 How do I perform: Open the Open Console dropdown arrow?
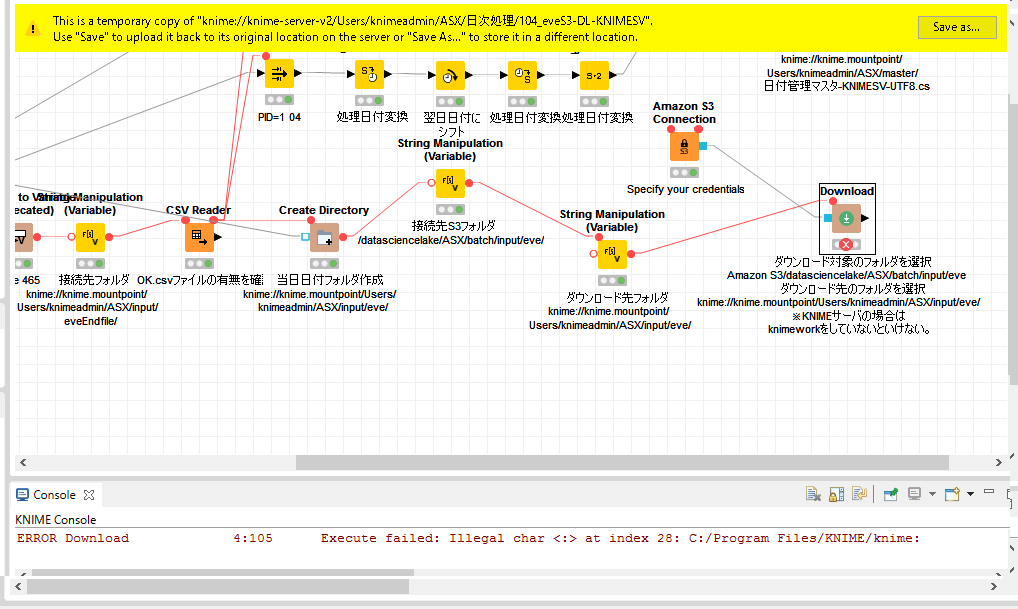(x=970, y=494)
